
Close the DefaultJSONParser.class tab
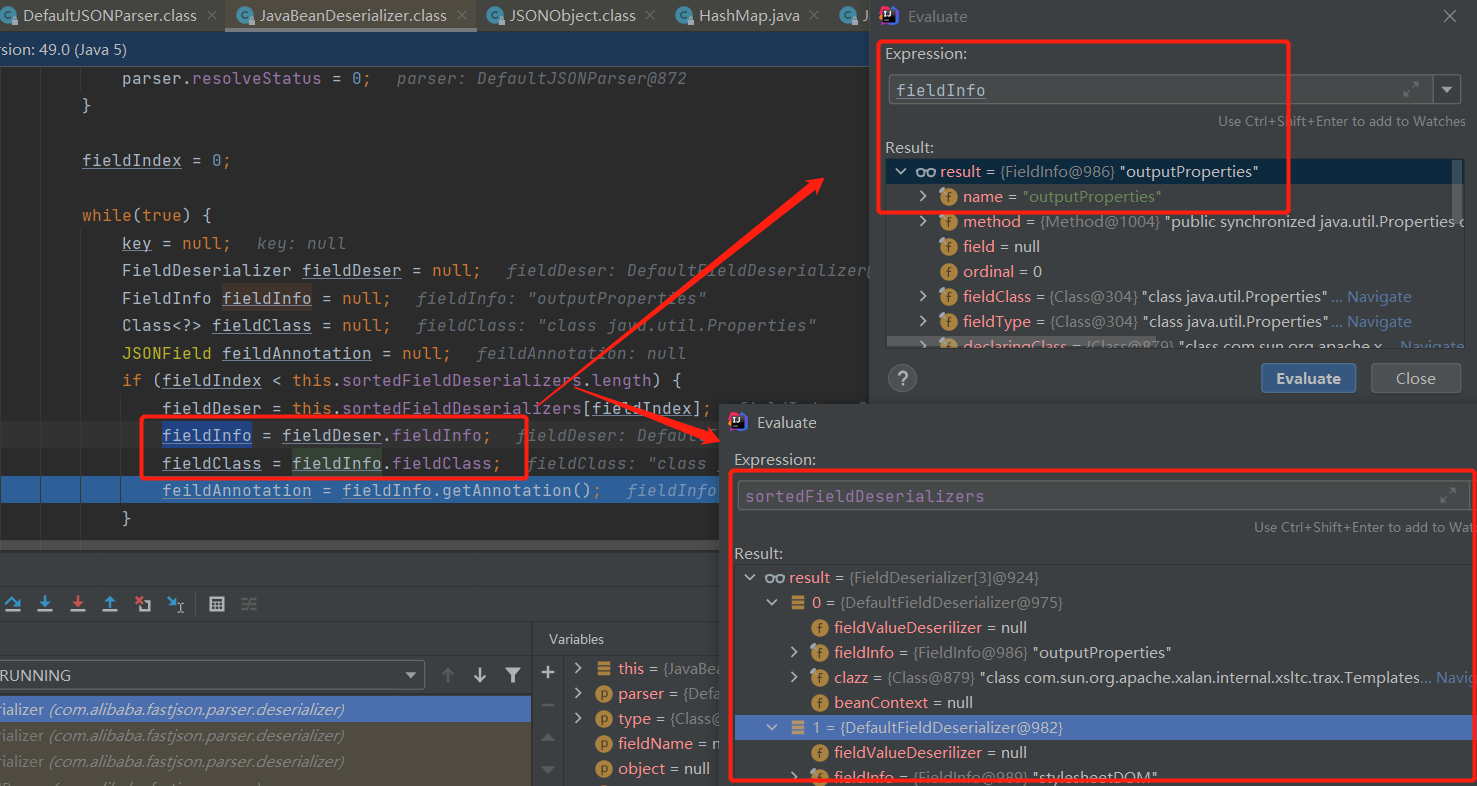point(210,16)
